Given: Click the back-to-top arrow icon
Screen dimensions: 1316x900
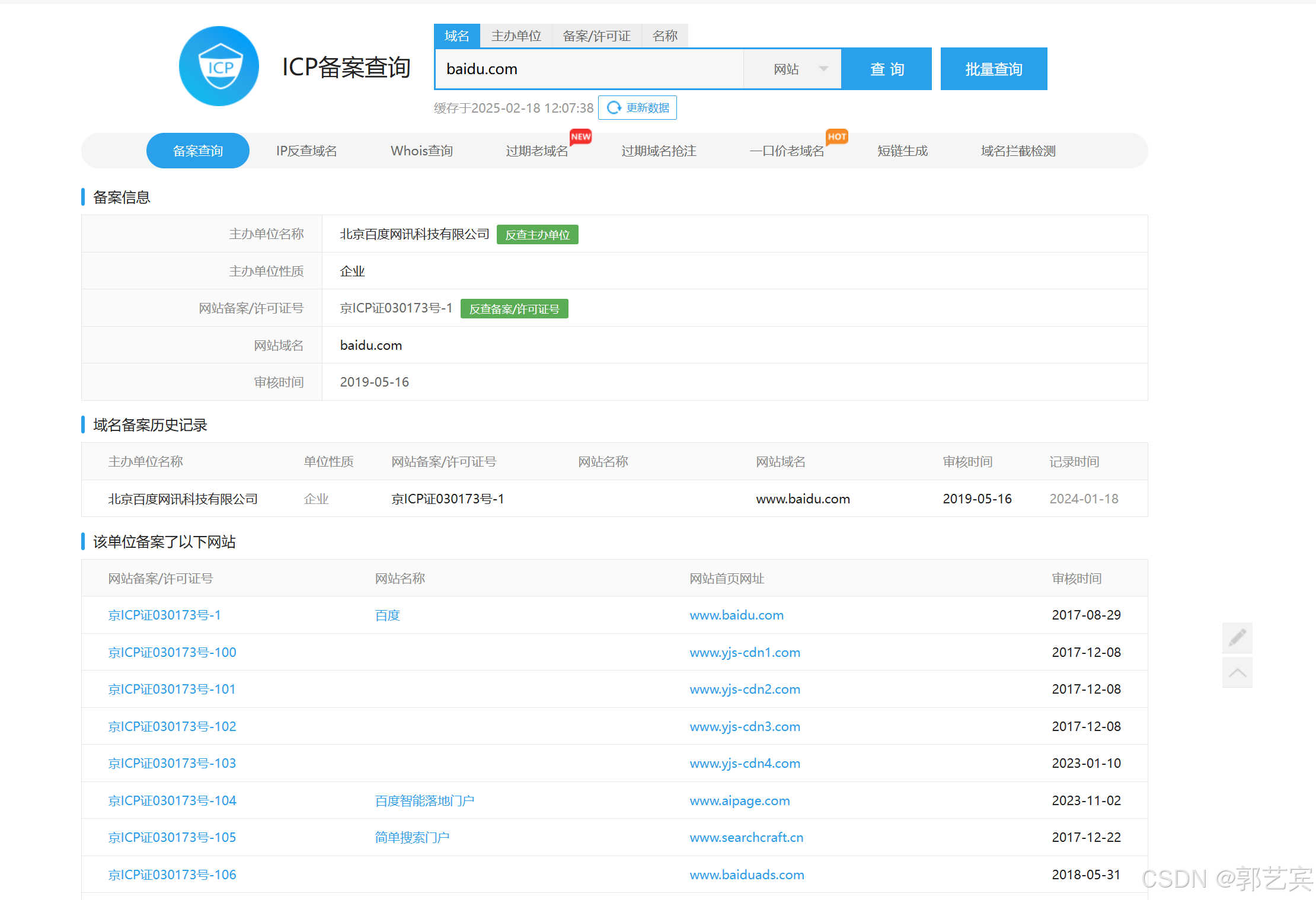Looking at the screenshot, I should [1237, 672].
